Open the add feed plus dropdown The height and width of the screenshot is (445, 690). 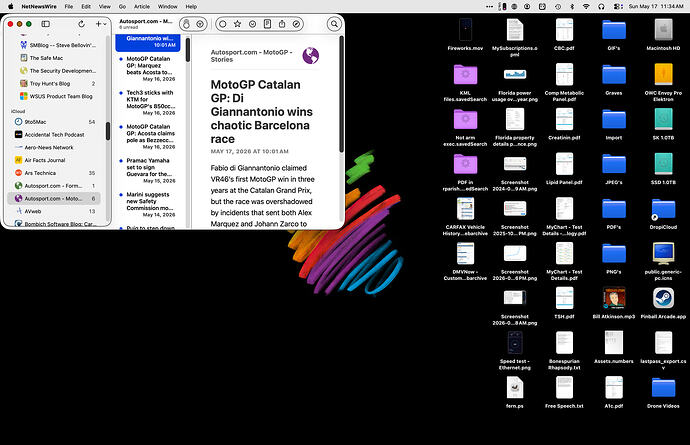(101, 24)
